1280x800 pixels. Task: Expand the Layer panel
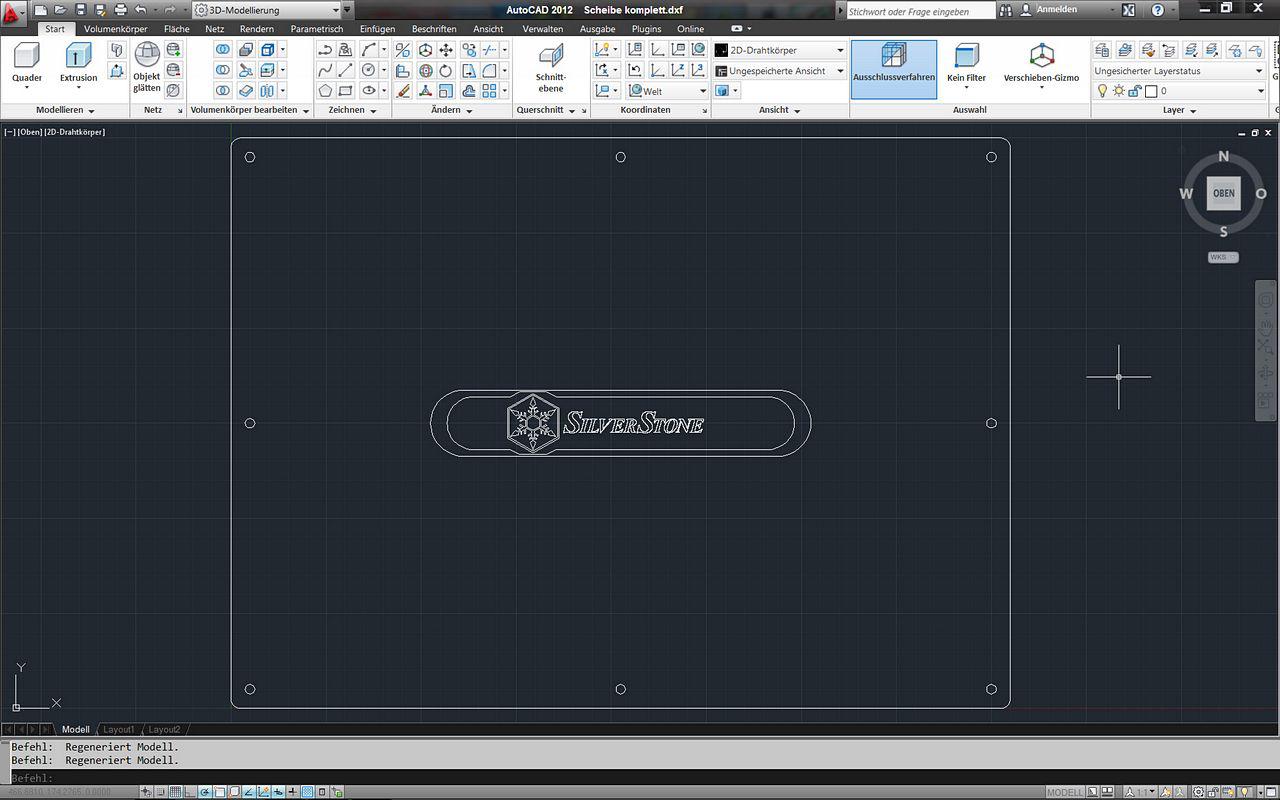(x=1179, y=110)
